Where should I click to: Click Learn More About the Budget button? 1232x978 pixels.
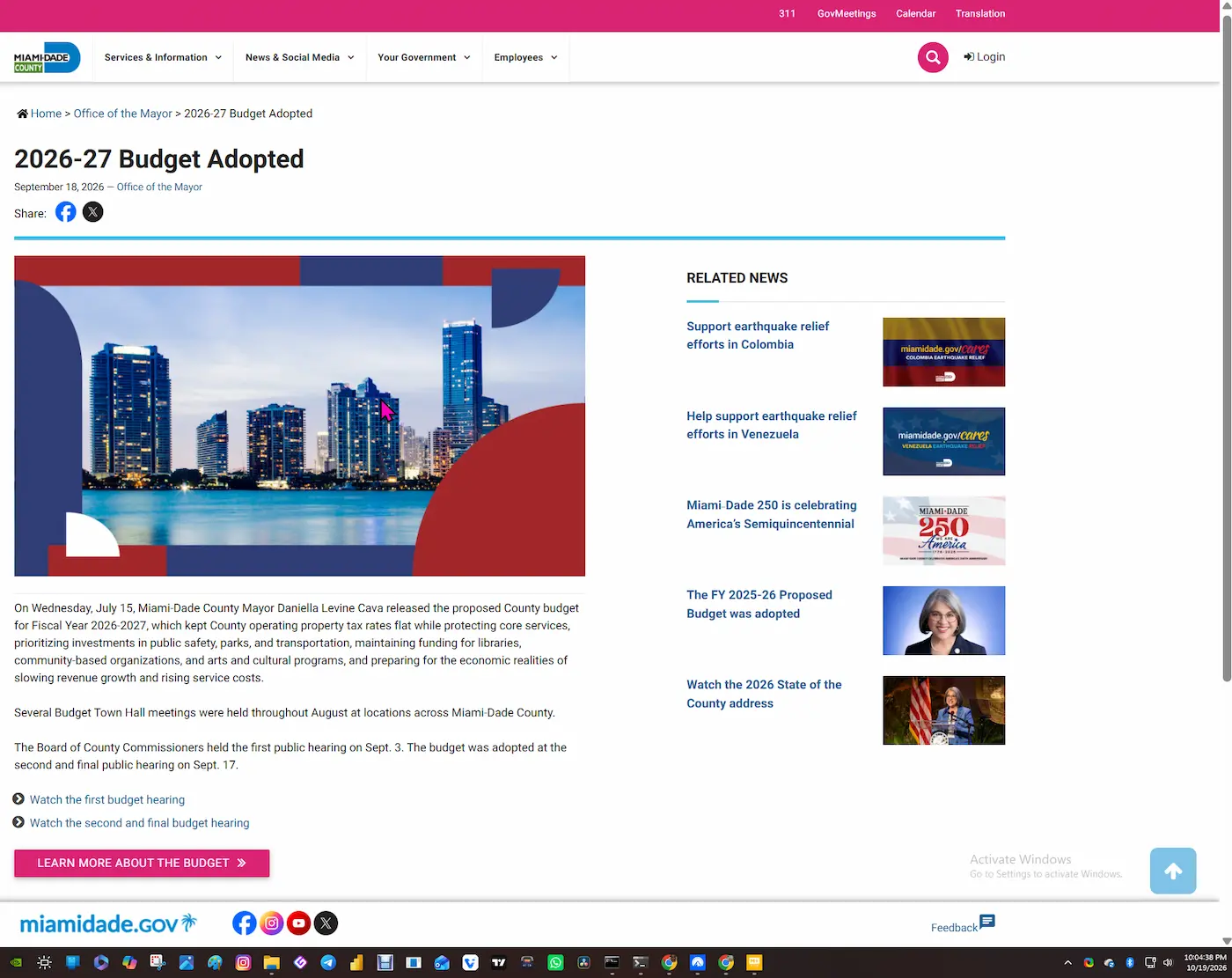pyautogui.click(x=142, y=863)
